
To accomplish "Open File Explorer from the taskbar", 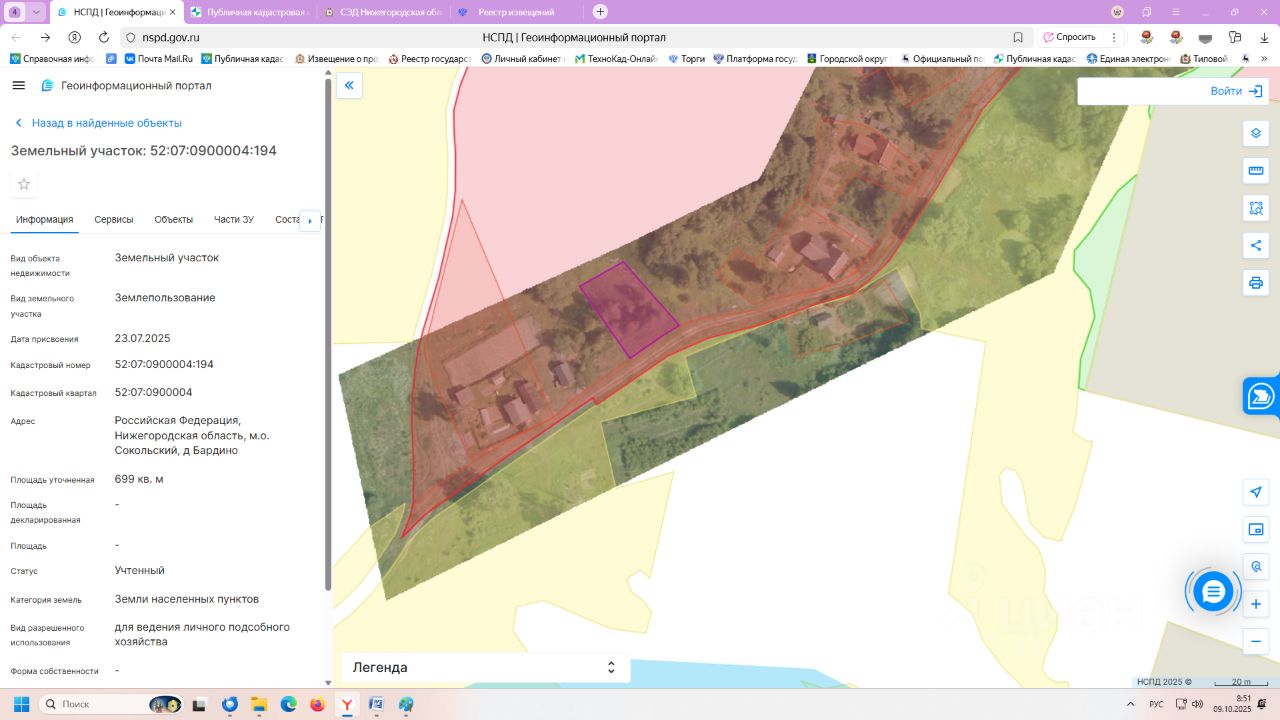I will [x=259, y=704].
